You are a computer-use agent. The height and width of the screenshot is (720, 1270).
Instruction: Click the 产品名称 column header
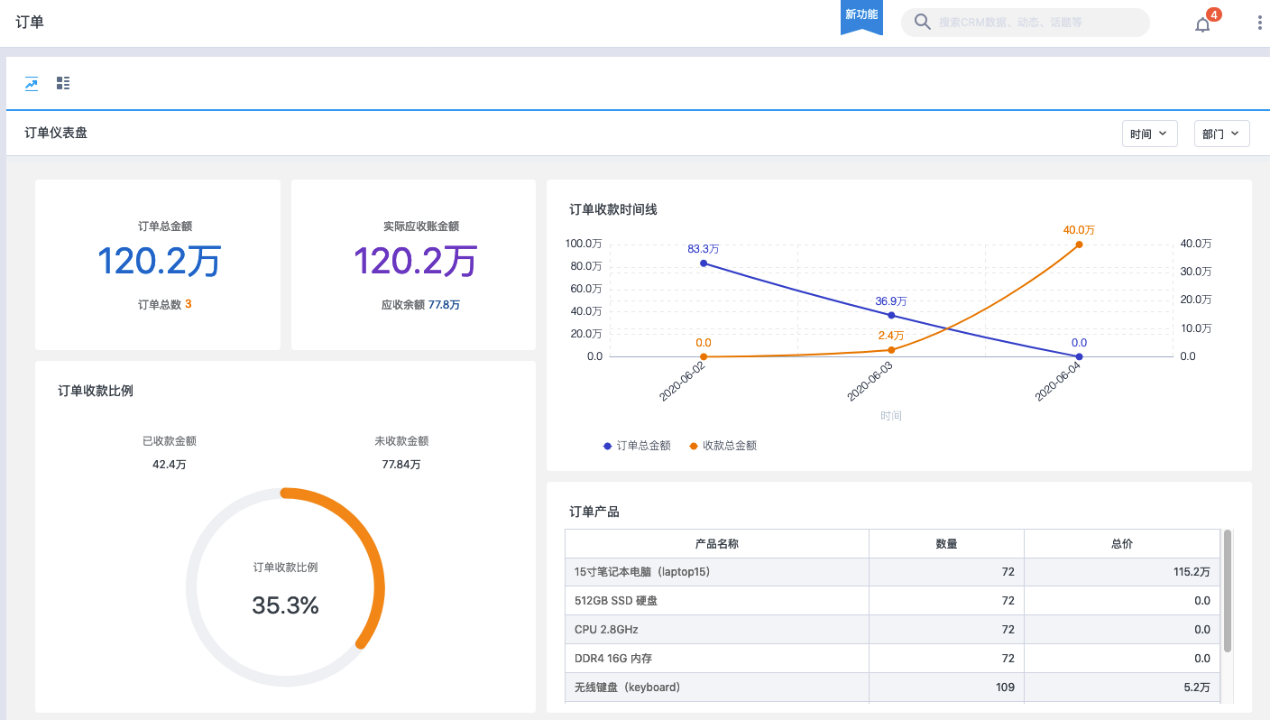click(x=716, y=544)
